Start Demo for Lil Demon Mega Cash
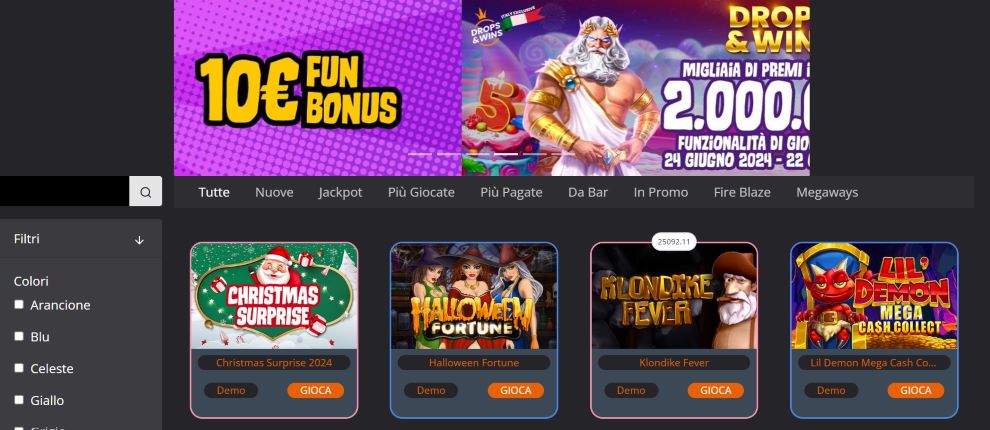 click(831, 390)
